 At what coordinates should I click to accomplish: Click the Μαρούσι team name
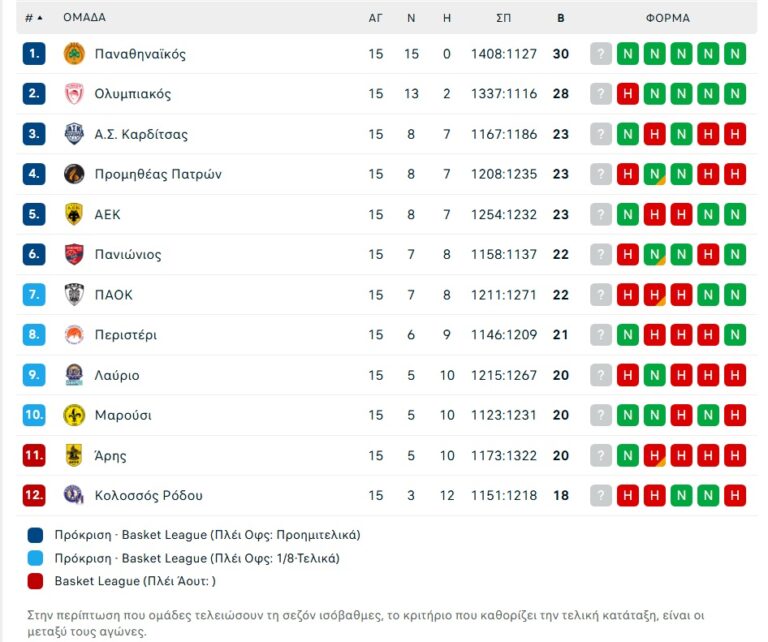(x=123, y=415)
